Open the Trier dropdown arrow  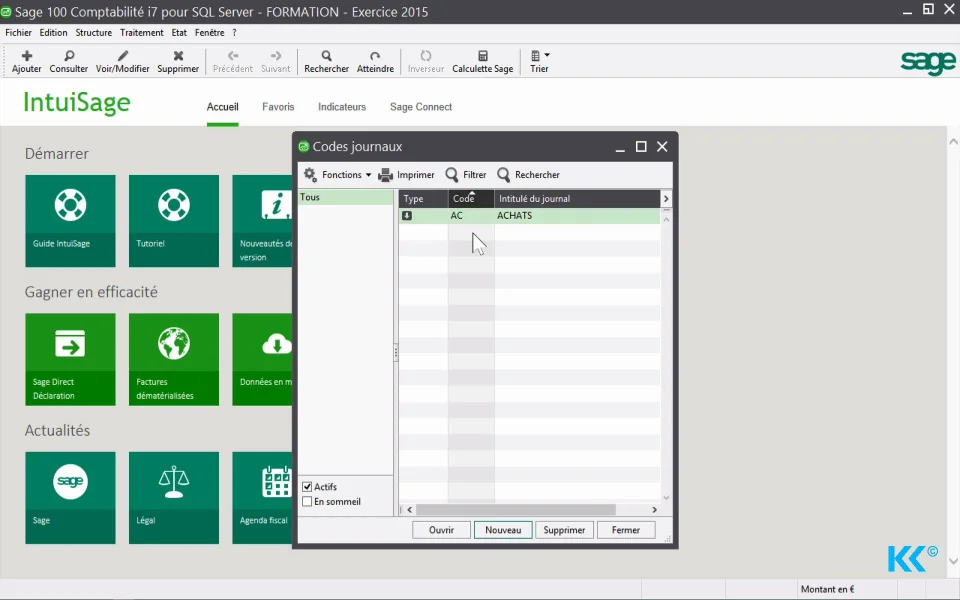pos(547,55)
